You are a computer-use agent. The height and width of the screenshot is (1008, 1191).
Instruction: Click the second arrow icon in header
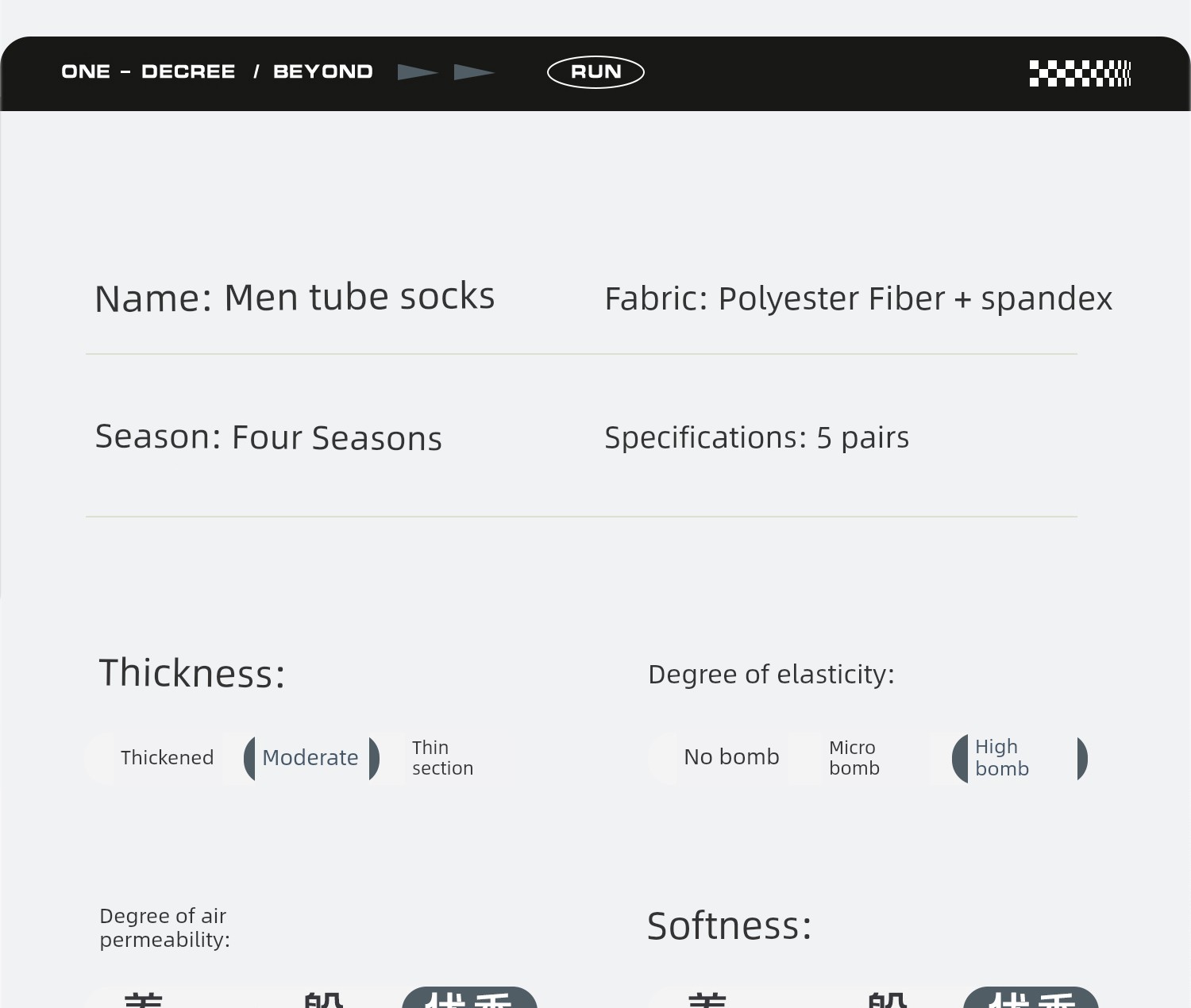click(x=473, y=72)
